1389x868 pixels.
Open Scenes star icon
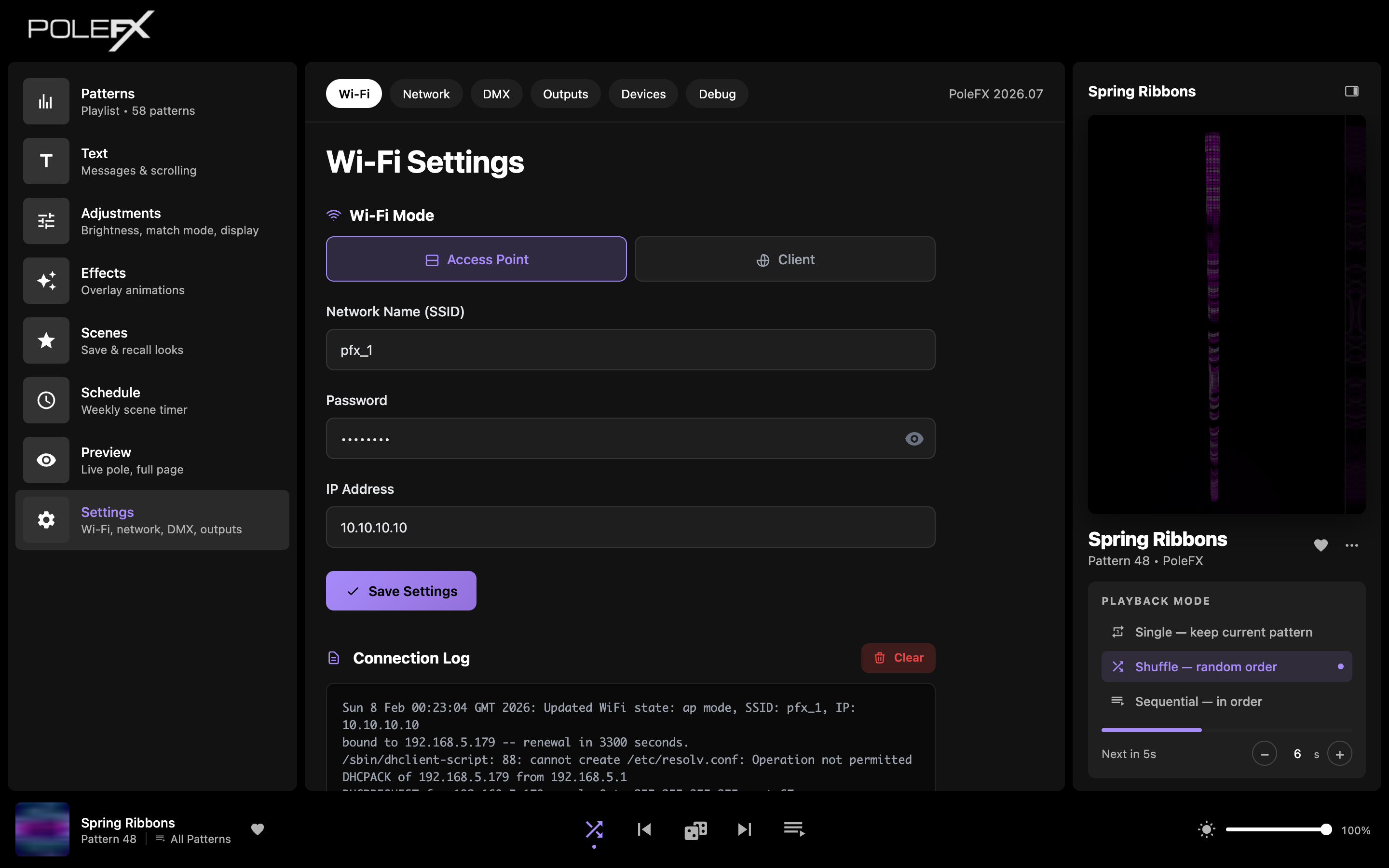(x=46, y=340)
